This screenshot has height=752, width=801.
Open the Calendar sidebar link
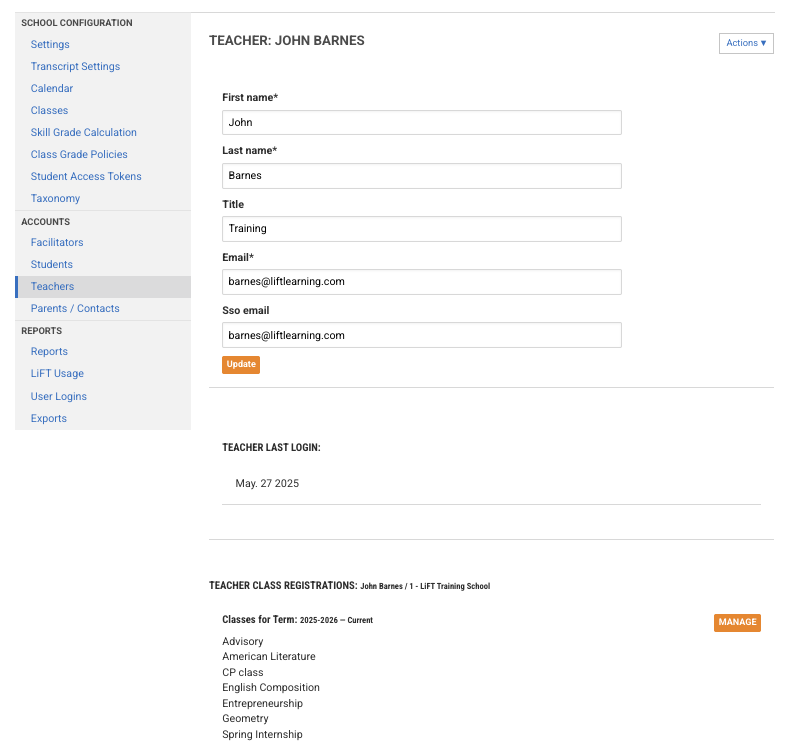pyautogui.click(x=52, y=88)
